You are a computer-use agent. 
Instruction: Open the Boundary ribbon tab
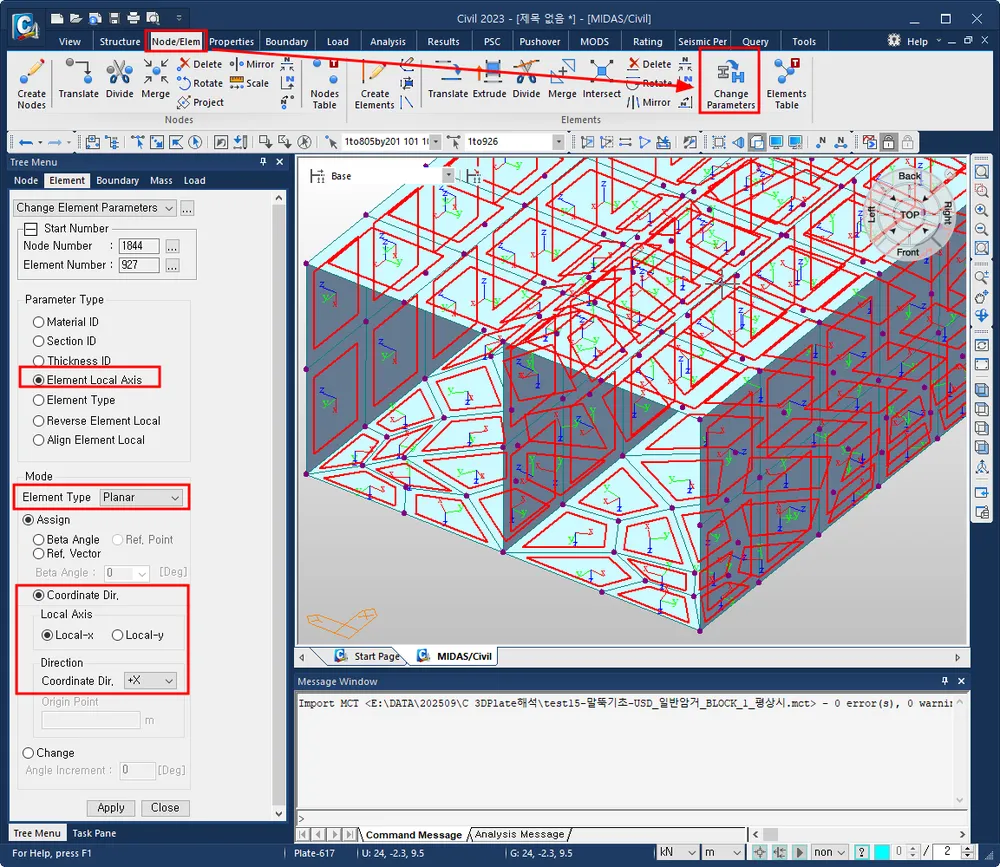pyautogui.click(x=286, y=41)
